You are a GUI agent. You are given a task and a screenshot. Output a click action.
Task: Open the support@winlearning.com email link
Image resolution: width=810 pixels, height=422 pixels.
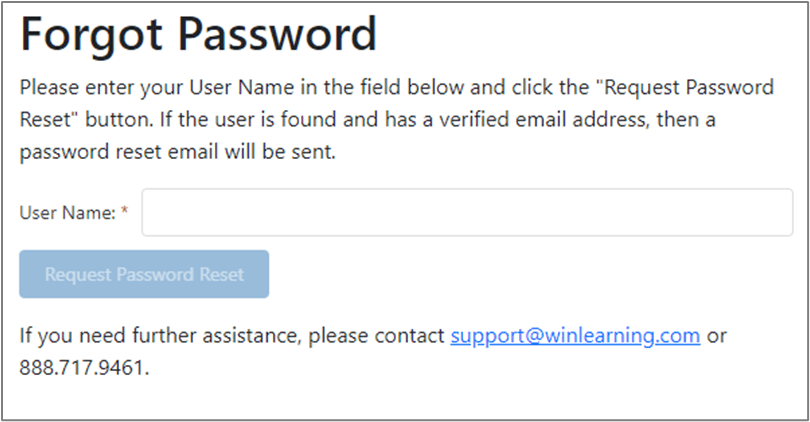coord(575,335)
